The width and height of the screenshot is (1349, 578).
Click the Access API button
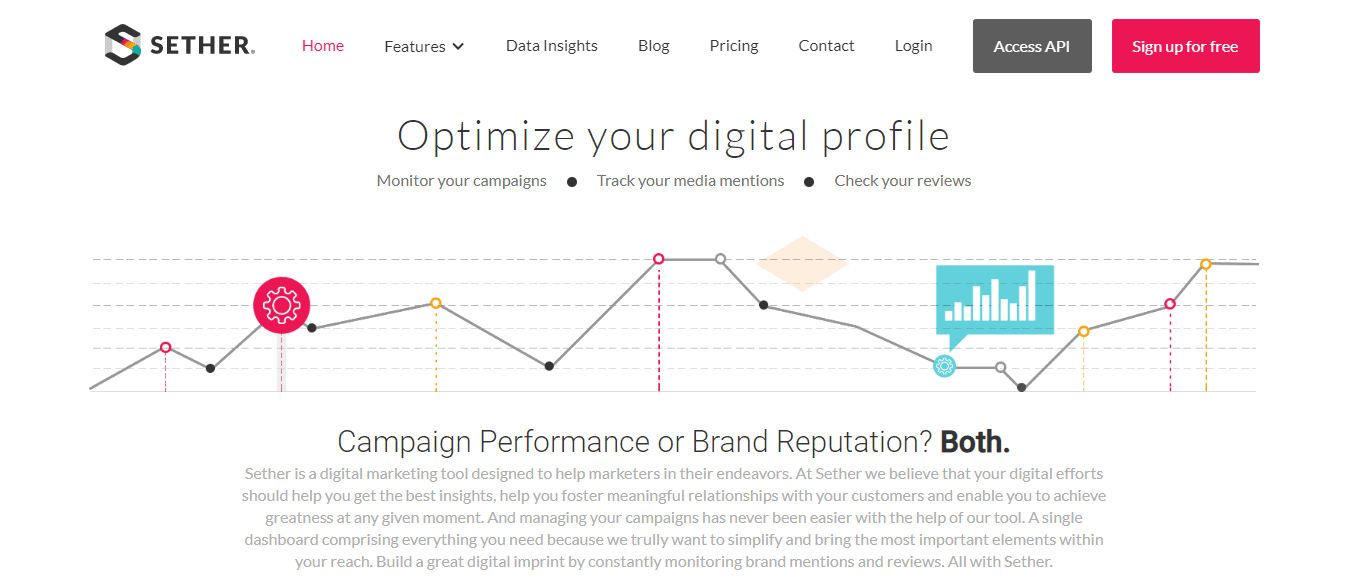point(1032,46)
